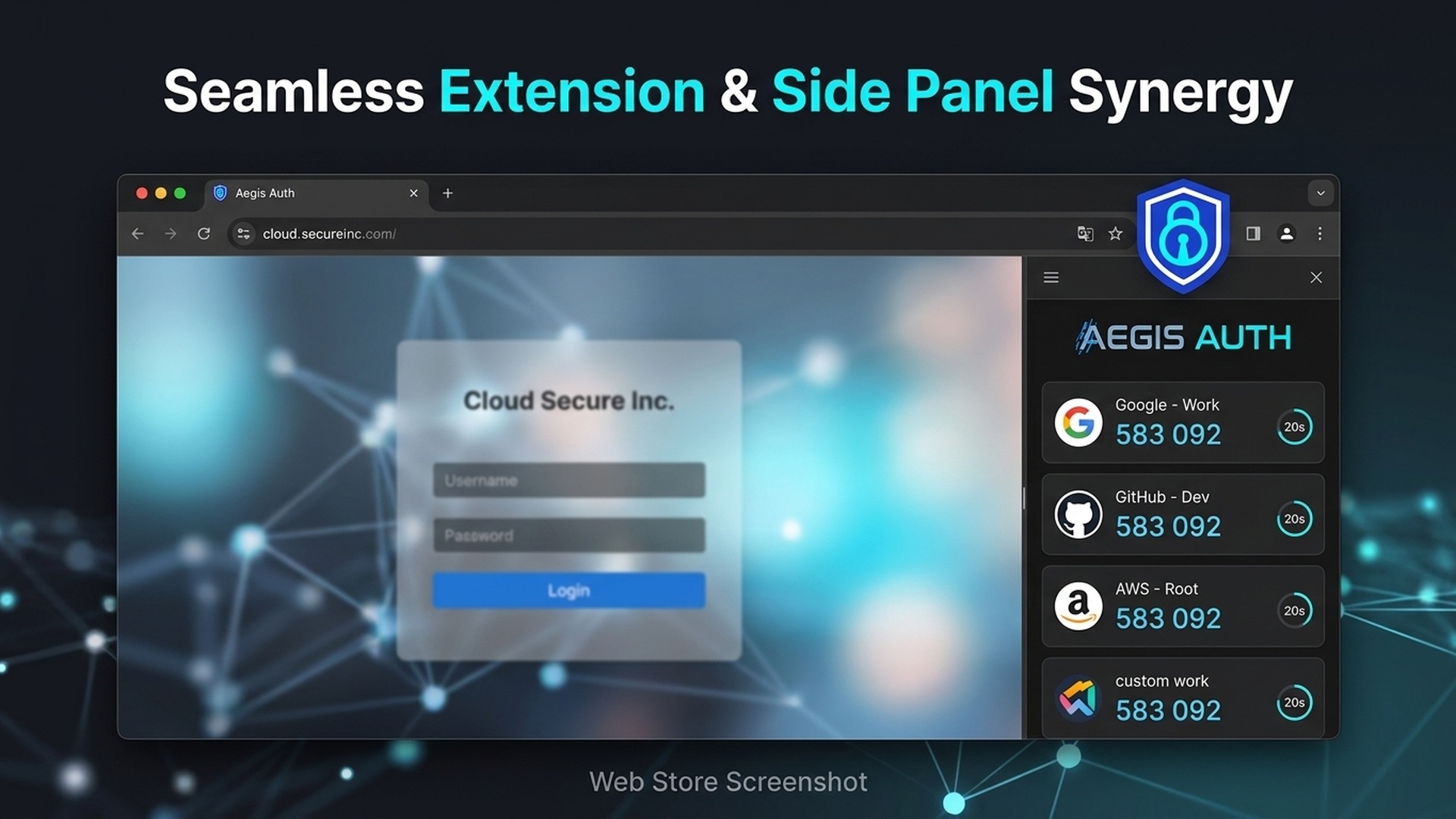1456x819 pixels.
Task: Click the "AWS - Root" account label
Action: [x=1156, y=588]
